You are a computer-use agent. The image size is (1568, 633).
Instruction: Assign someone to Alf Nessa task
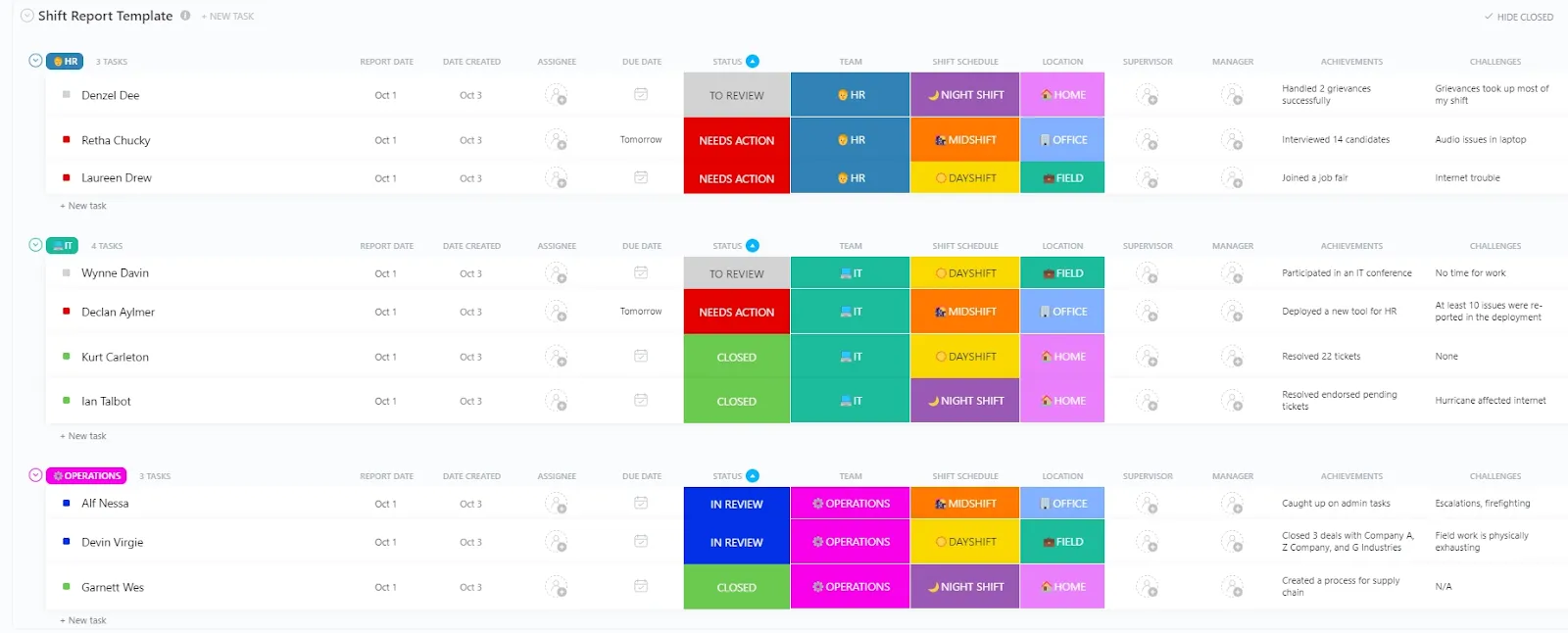click(556, 504)
